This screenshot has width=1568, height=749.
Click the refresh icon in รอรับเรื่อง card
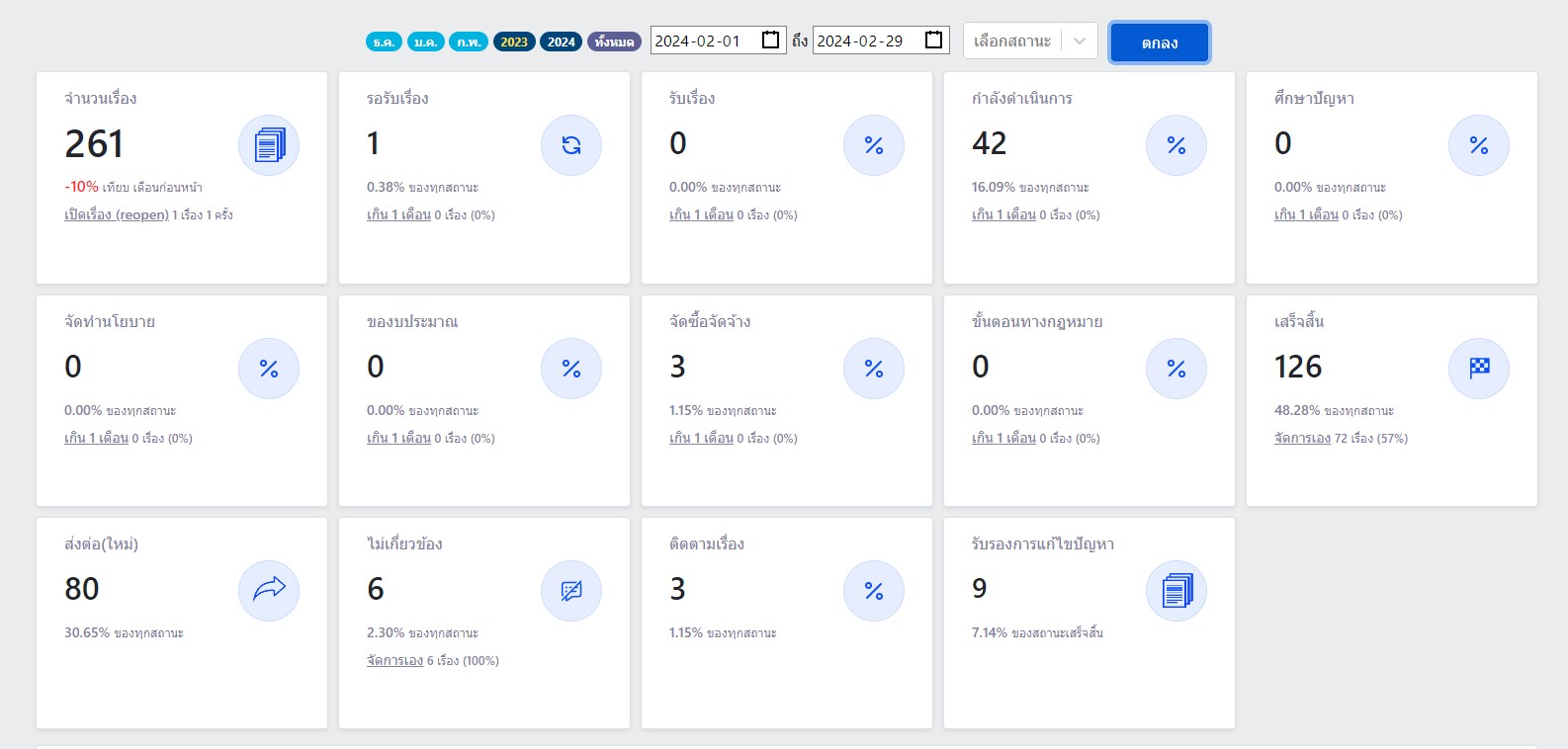coord(571,145)
